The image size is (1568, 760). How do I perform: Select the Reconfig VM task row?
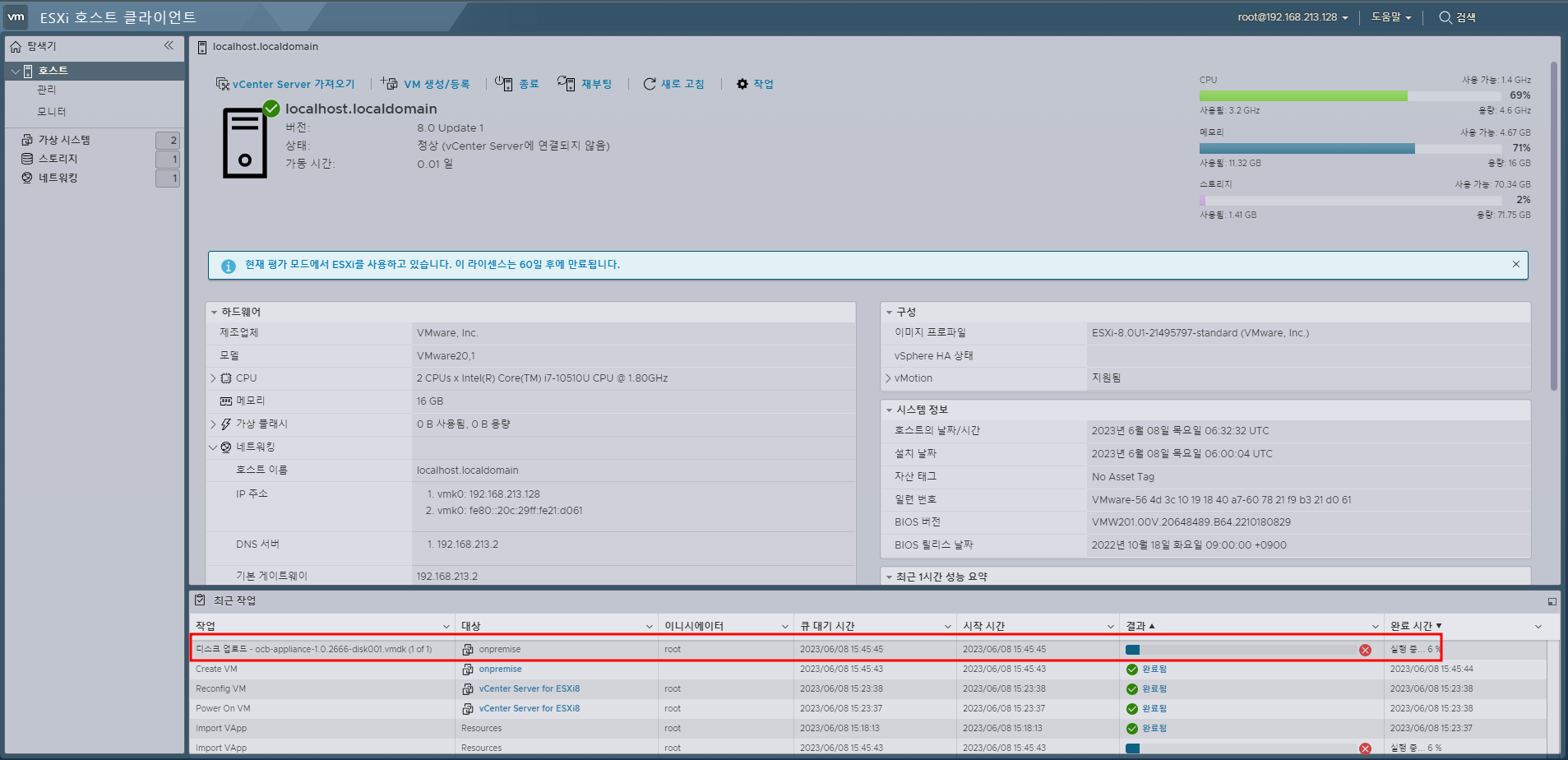point(868,689)
